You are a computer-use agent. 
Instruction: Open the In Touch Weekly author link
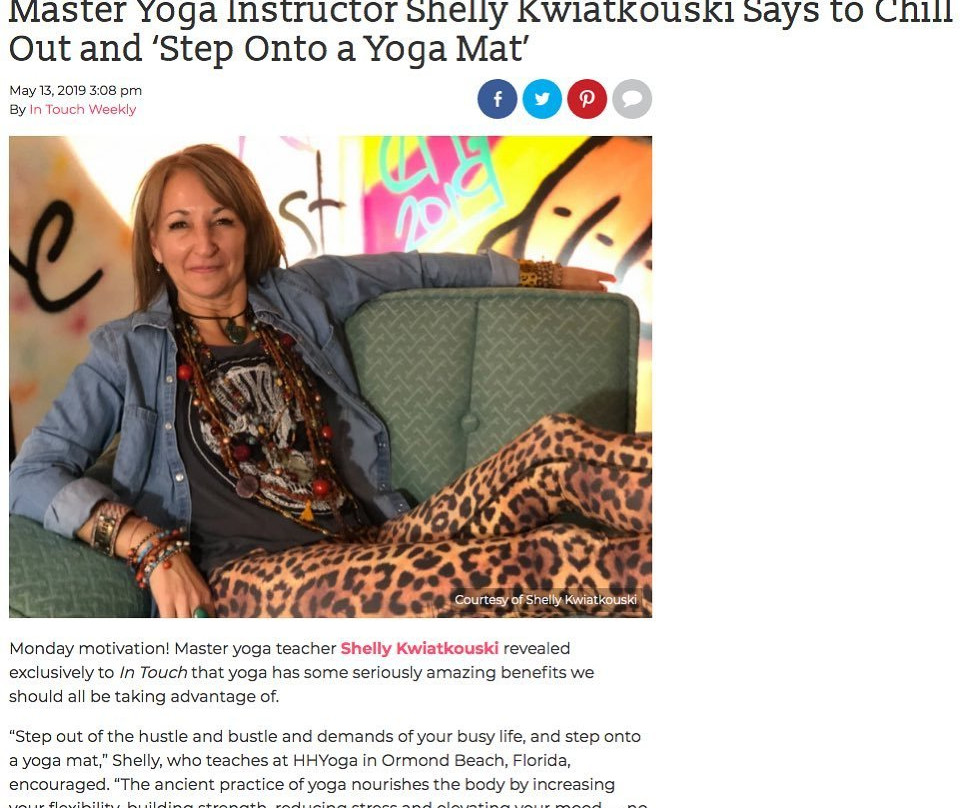83,109
